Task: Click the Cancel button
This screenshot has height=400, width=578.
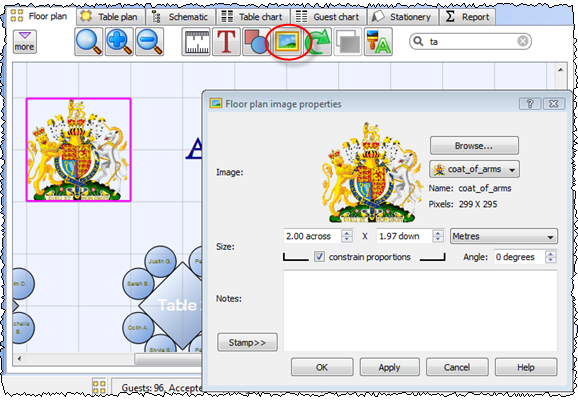Action: tap(457, 367)
